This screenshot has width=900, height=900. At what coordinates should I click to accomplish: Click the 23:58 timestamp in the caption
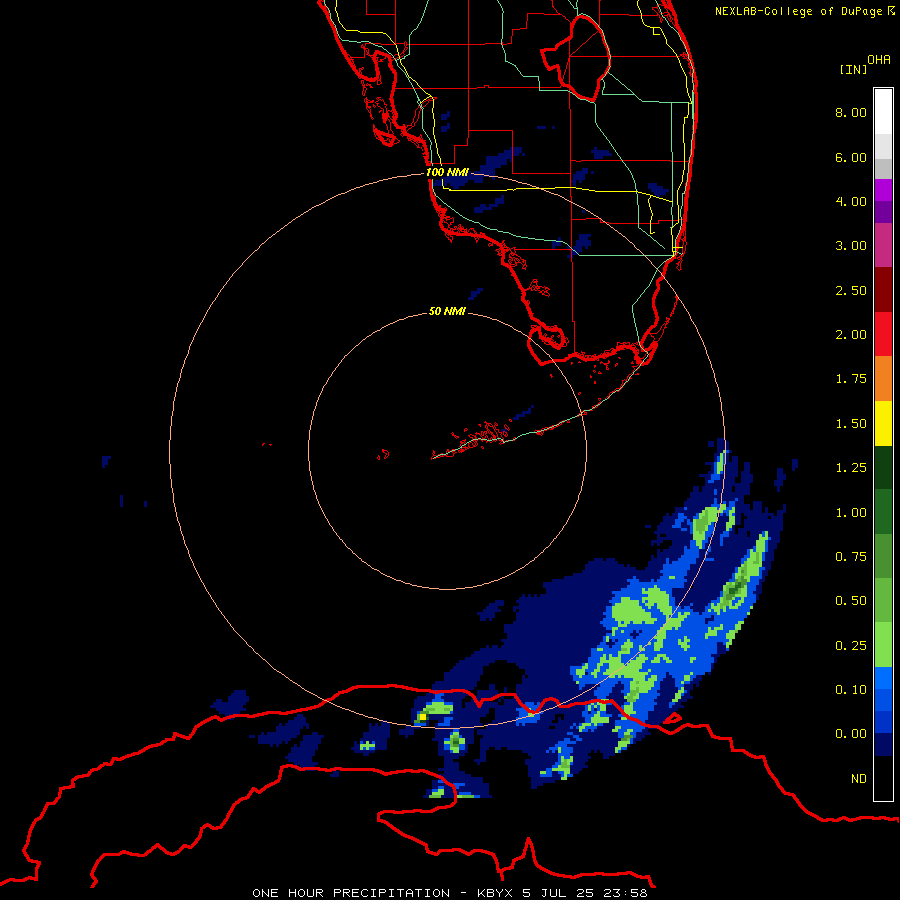tap(624, 893)
